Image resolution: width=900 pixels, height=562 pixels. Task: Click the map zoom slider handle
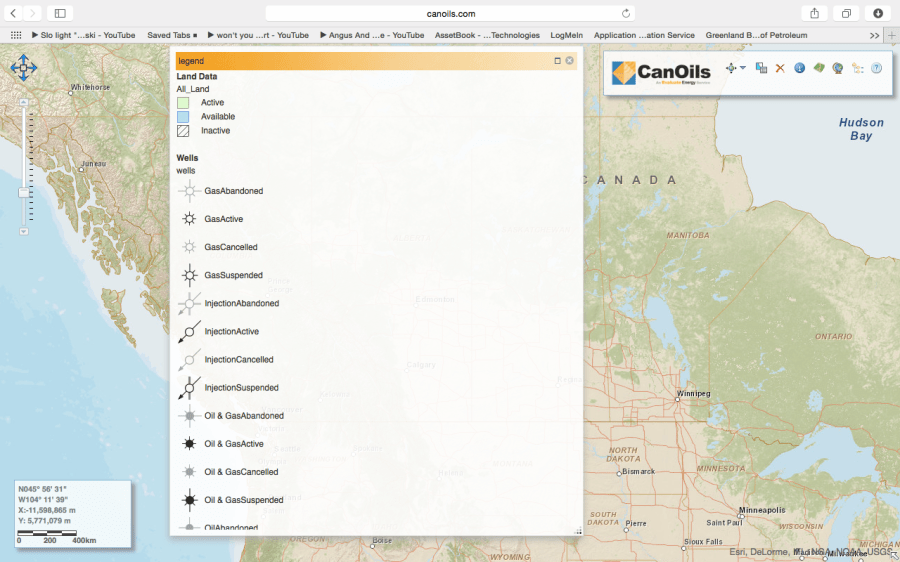(x=24, y=191)
